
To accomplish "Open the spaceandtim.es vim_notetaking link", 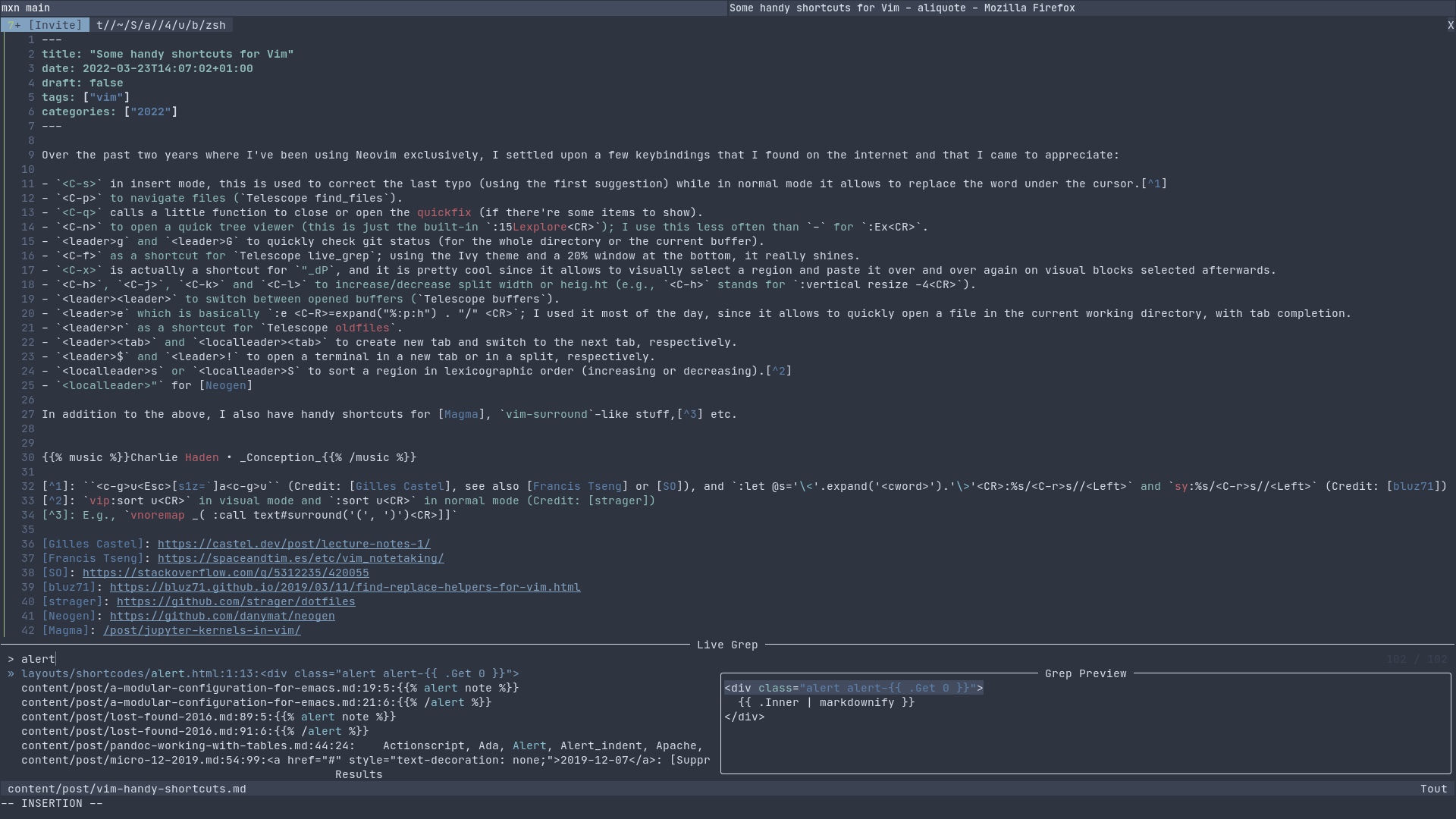I will [300, 558].
